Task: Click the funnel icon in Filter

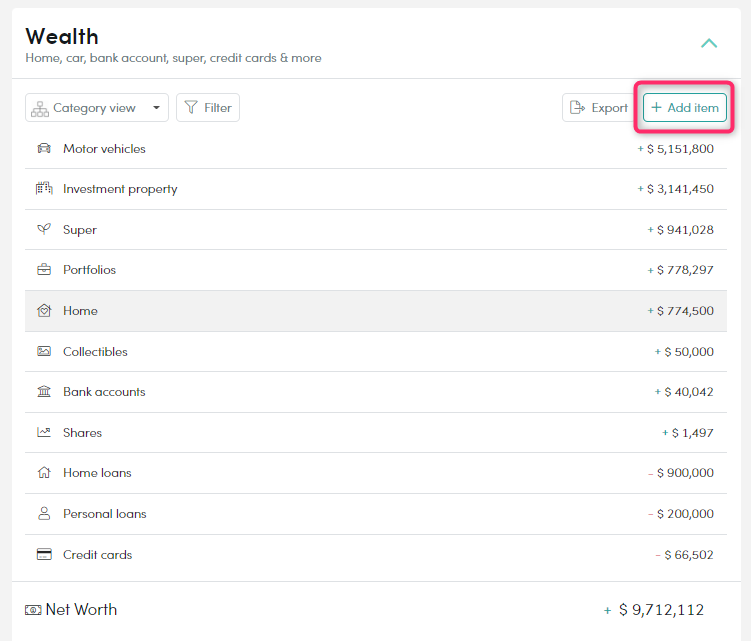Action: (191, 107)
